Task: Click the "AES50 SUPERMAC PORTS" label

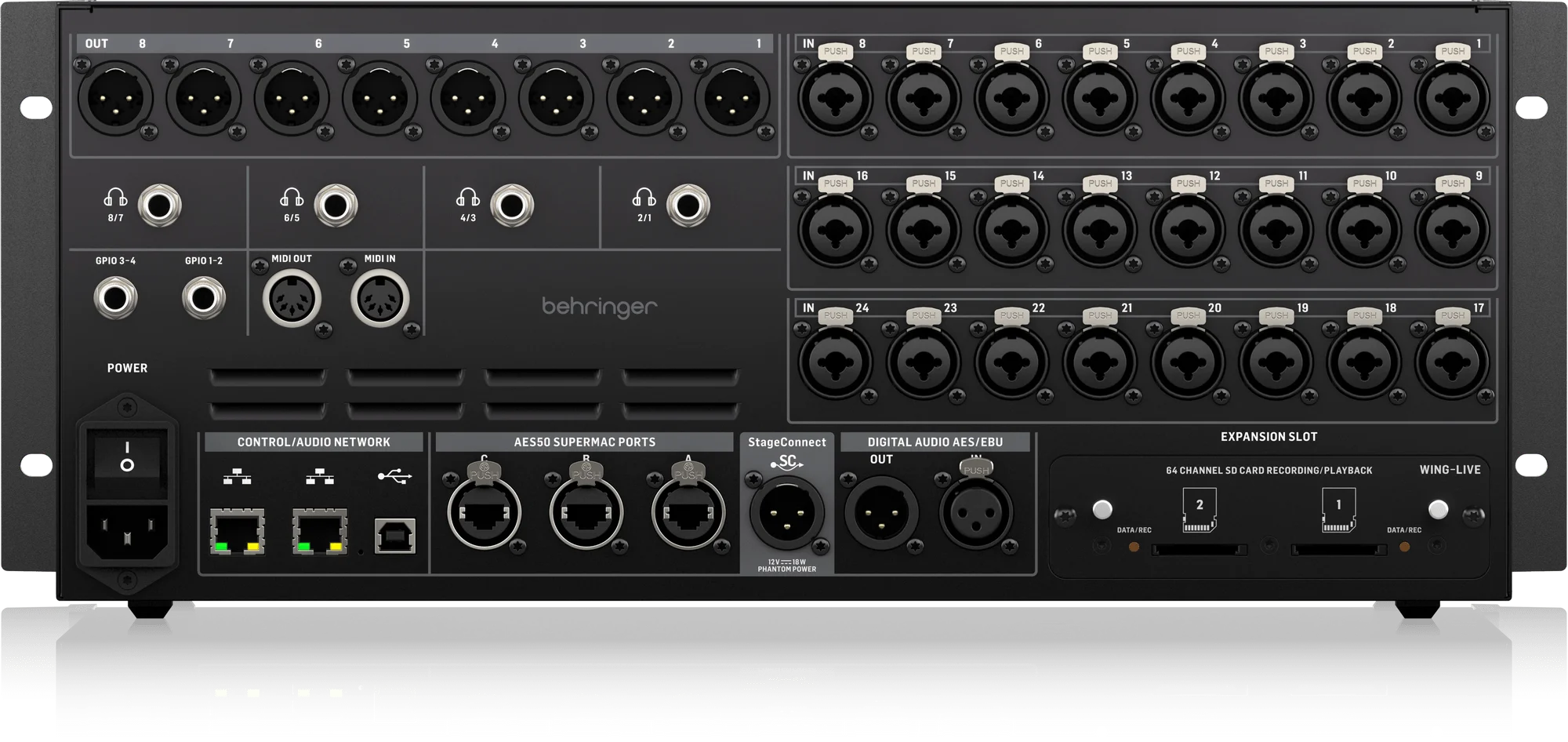Action: pyautogui.click(x=585, y=442)
